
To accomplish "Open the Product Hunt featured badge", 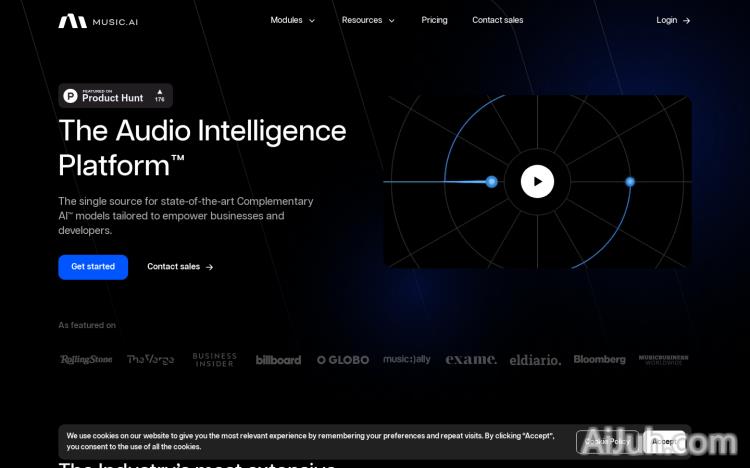I will coord(115,96).
